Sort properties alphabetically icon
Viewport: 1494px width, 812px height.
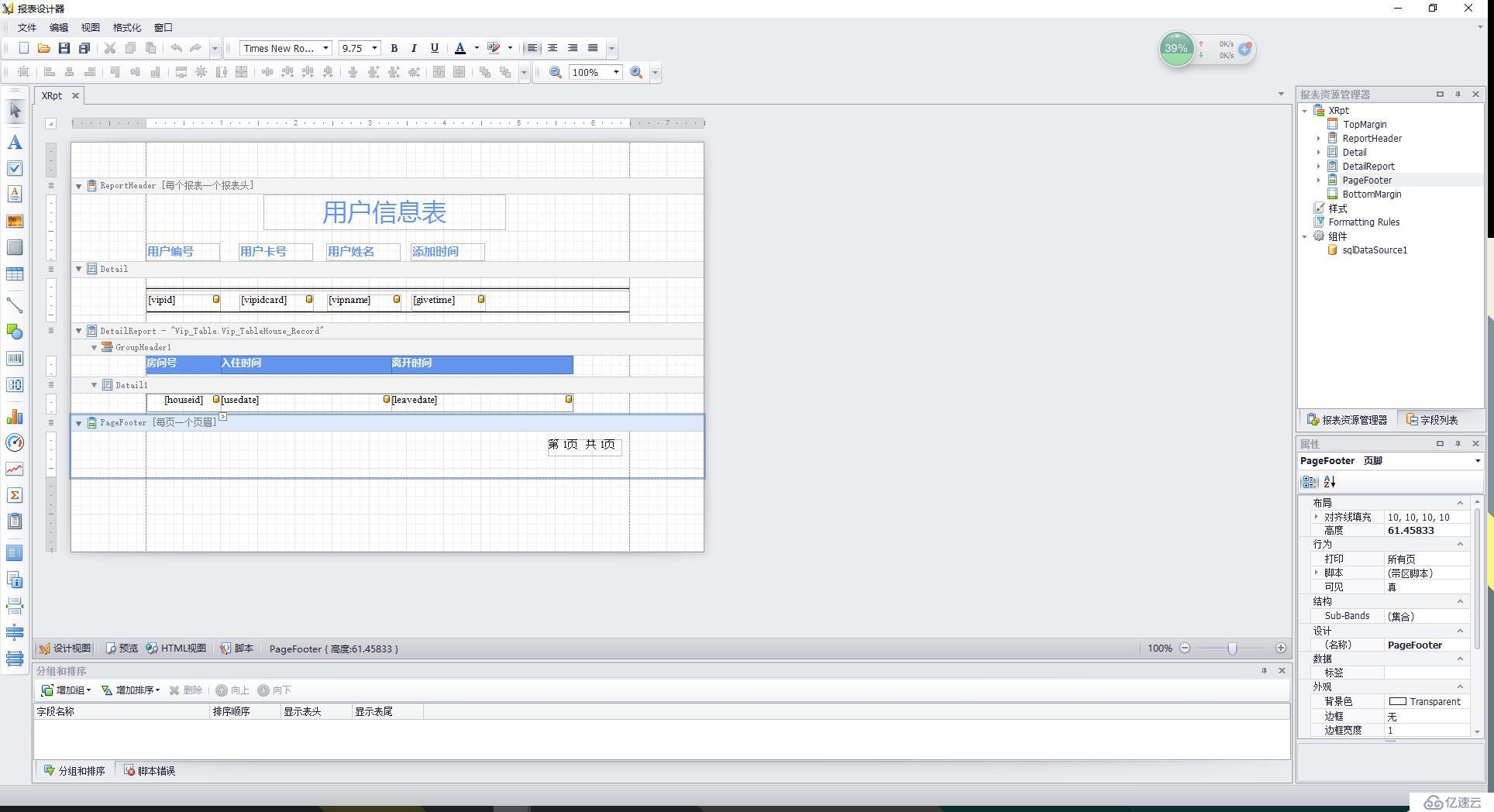[1330, 482]
